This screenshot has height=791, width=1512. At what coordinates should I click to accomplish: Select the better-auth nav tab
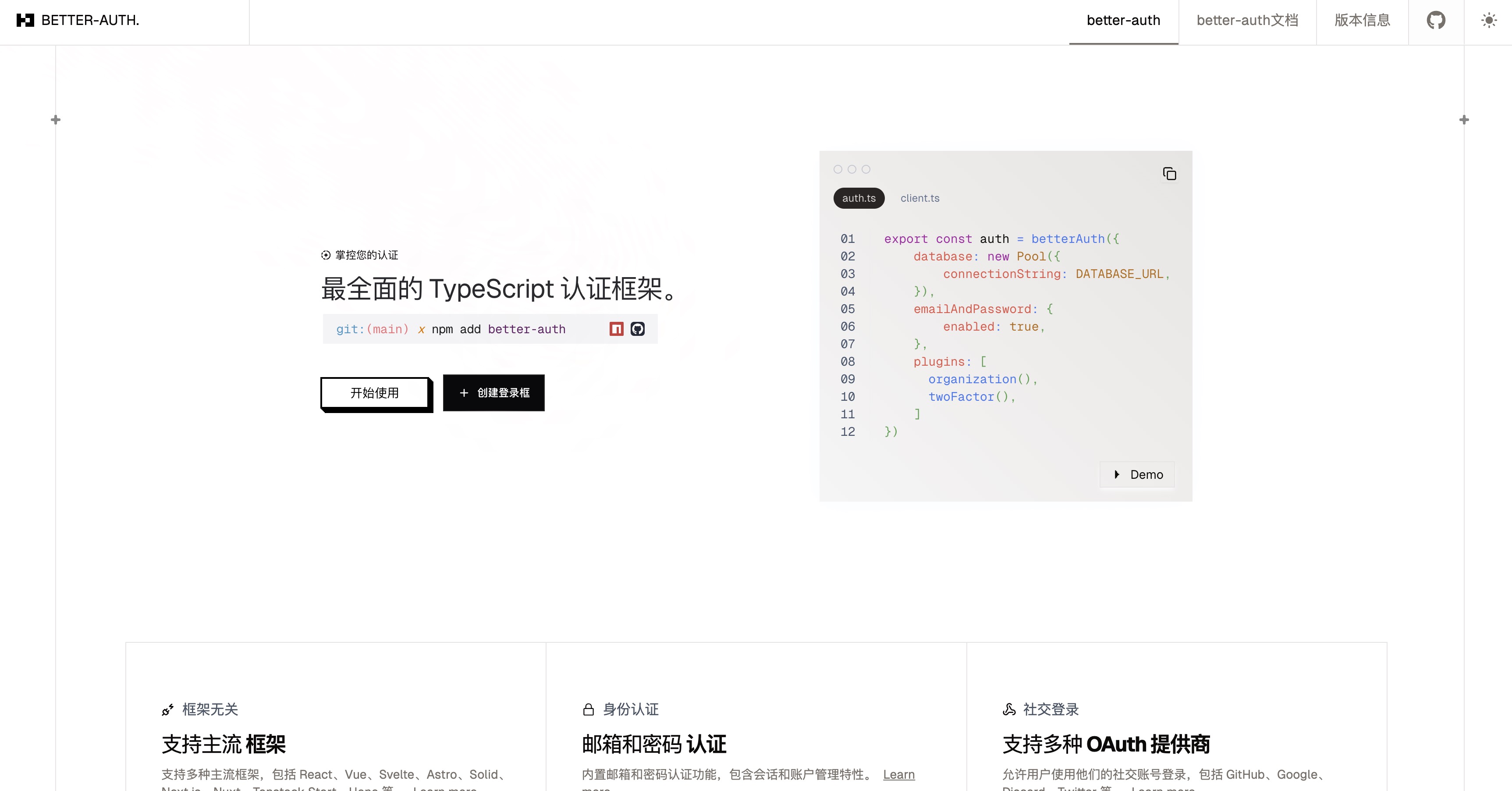[1123, 21]
